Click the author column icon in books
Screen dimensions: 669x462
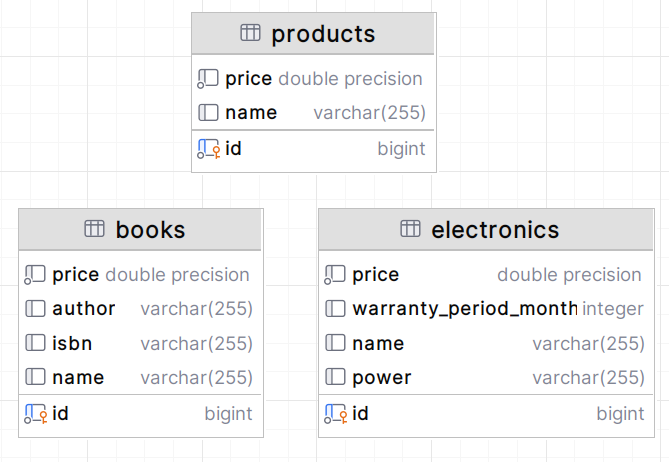[x=35, y=309]
